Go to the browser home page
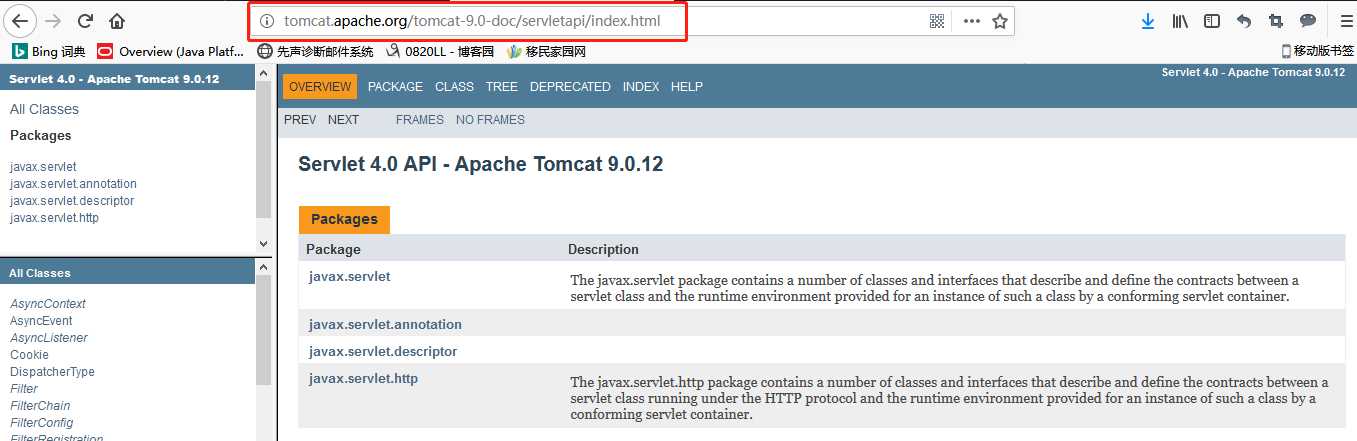This screenshot has width=1357, height=441. (117, 20)
